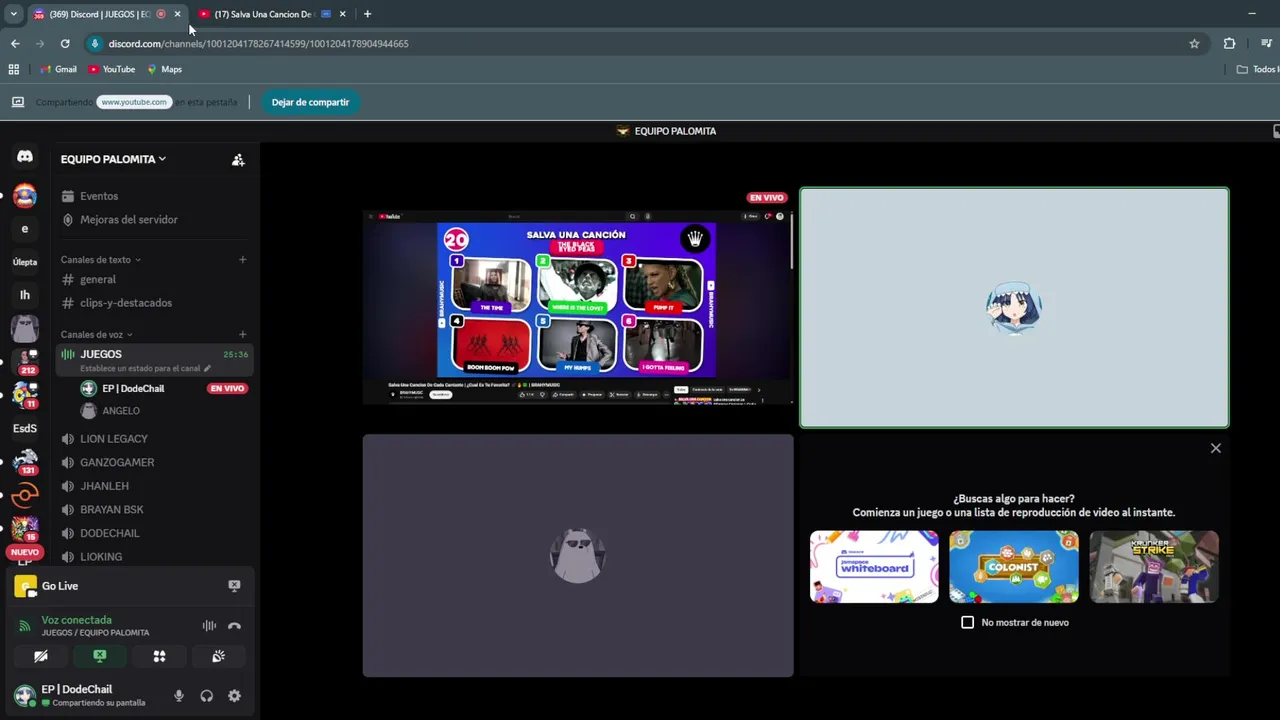Image resolution: width=1280 pixels, height=720 pixels.
Task: Open the 'lh' server icon
Action: (25, 295)
